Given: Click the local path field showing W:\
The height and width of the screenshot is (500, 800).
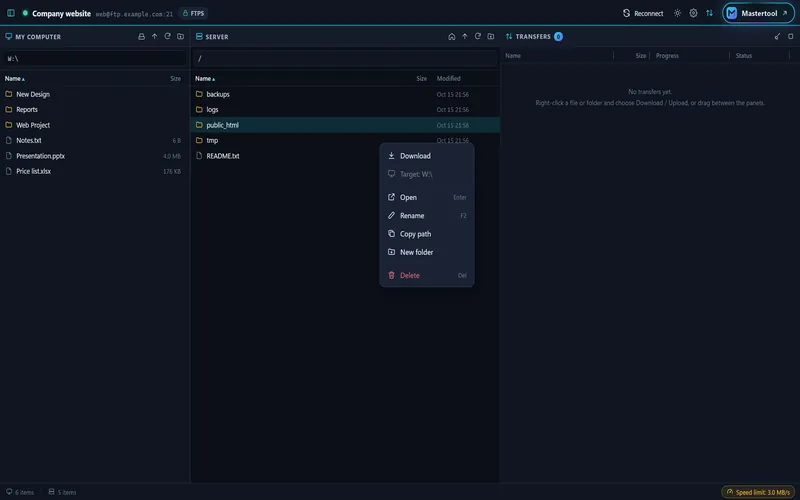Looking at the screenshot, I should (x=95, y=58).
